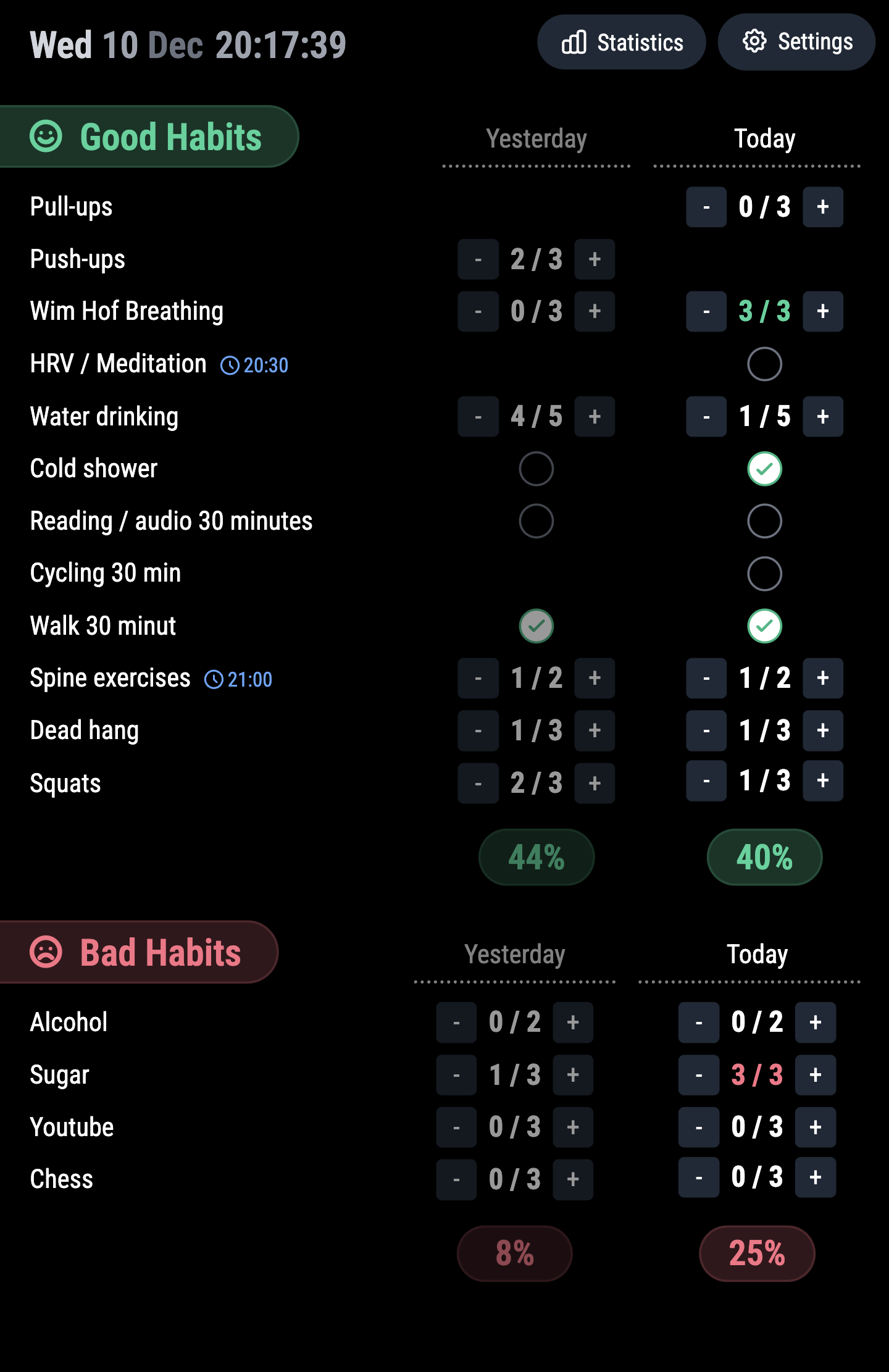
Task: Click the 40% Today progress badge
Action: tap(764, 857)
